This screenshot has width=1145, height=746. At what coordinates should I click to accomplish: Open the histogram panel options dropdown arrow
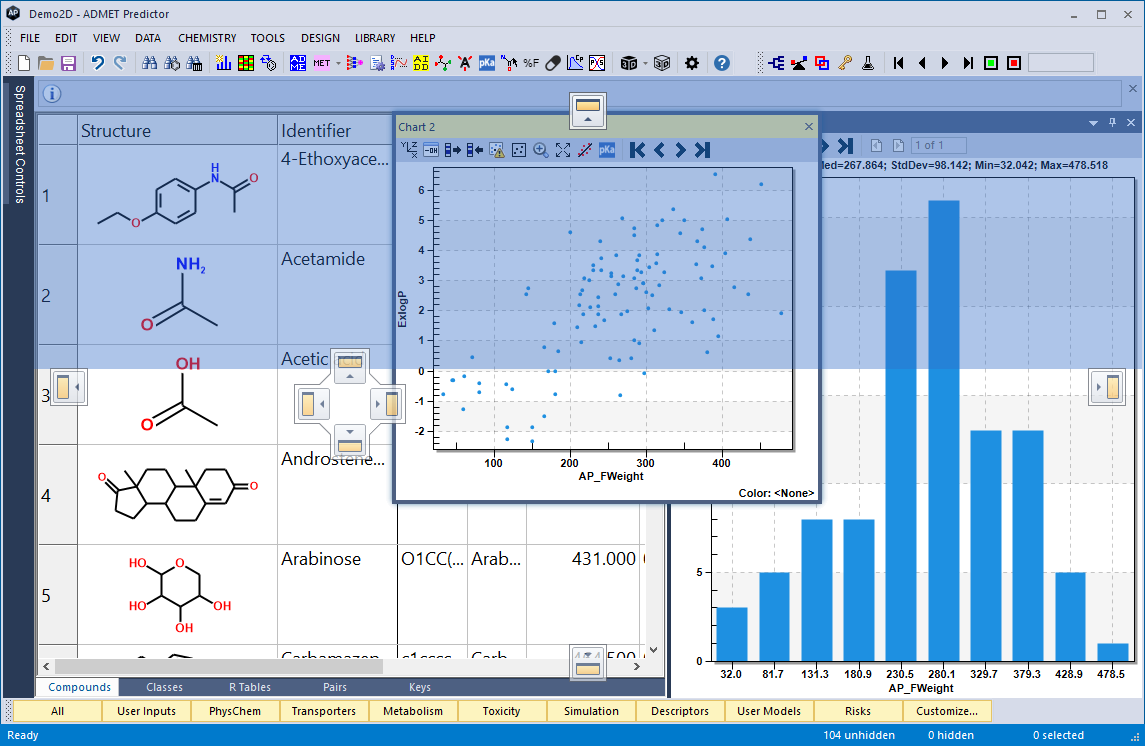pos(1093,123)
